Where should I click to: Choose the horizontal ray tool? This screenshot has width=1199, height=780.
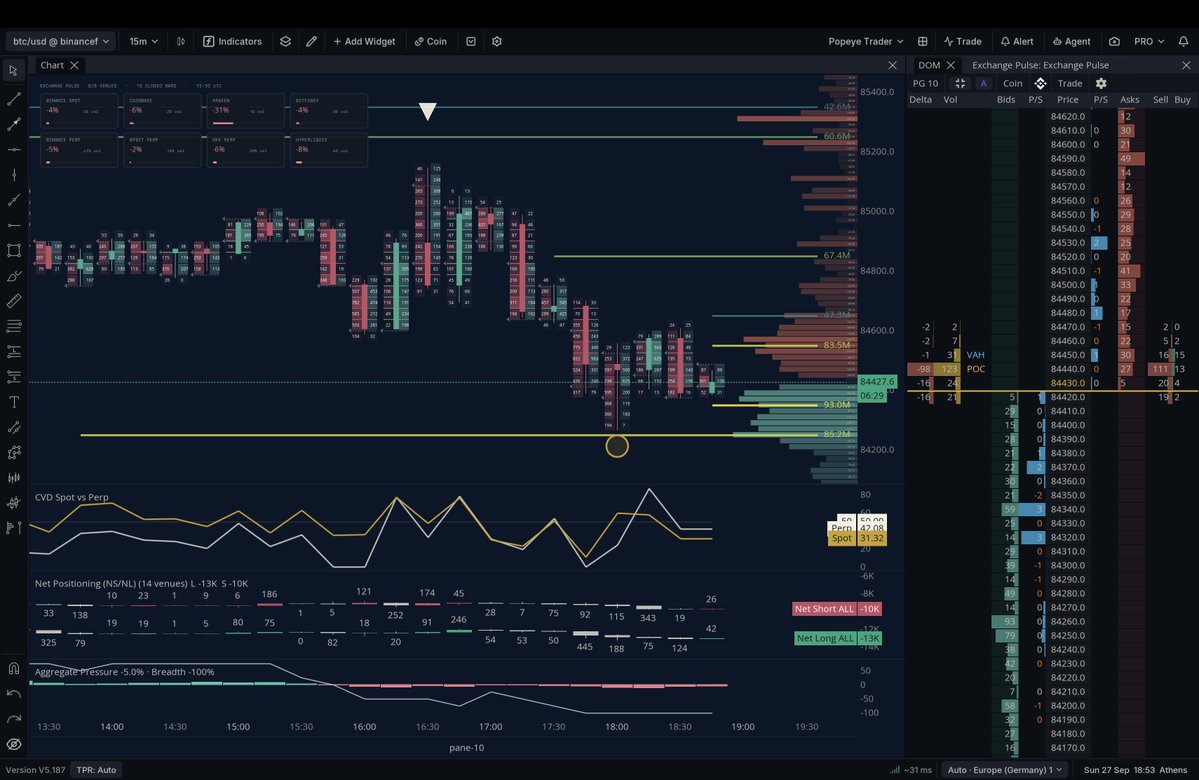click(14, 226)
